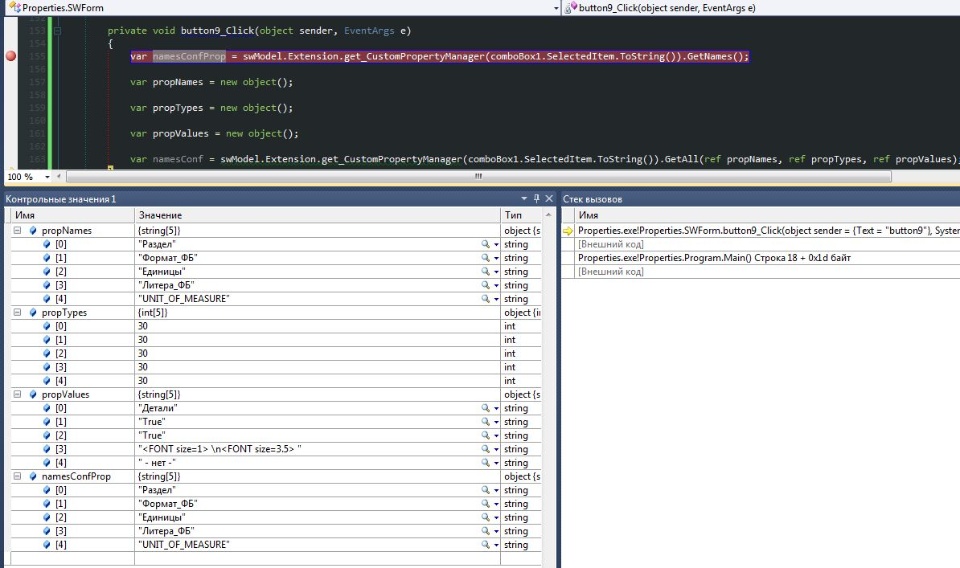Screen dimensions: 960x568
Task: Collapse the propTypes tree node
Action: (18, 312)
